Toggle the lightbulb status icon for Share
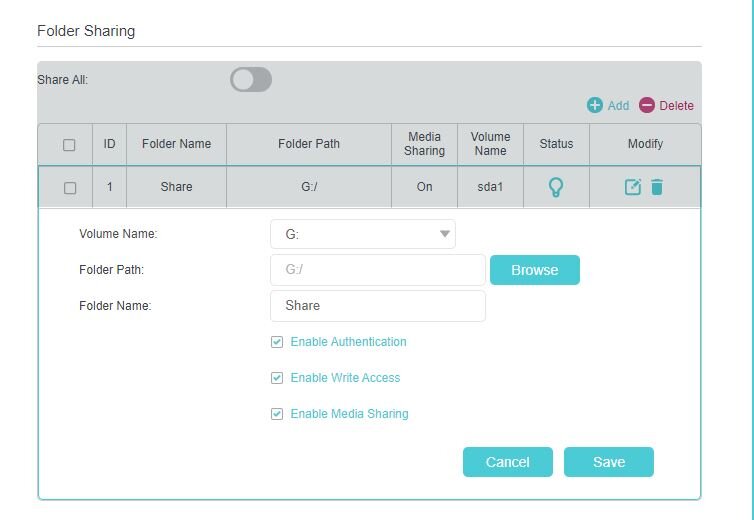 (556, 187)
